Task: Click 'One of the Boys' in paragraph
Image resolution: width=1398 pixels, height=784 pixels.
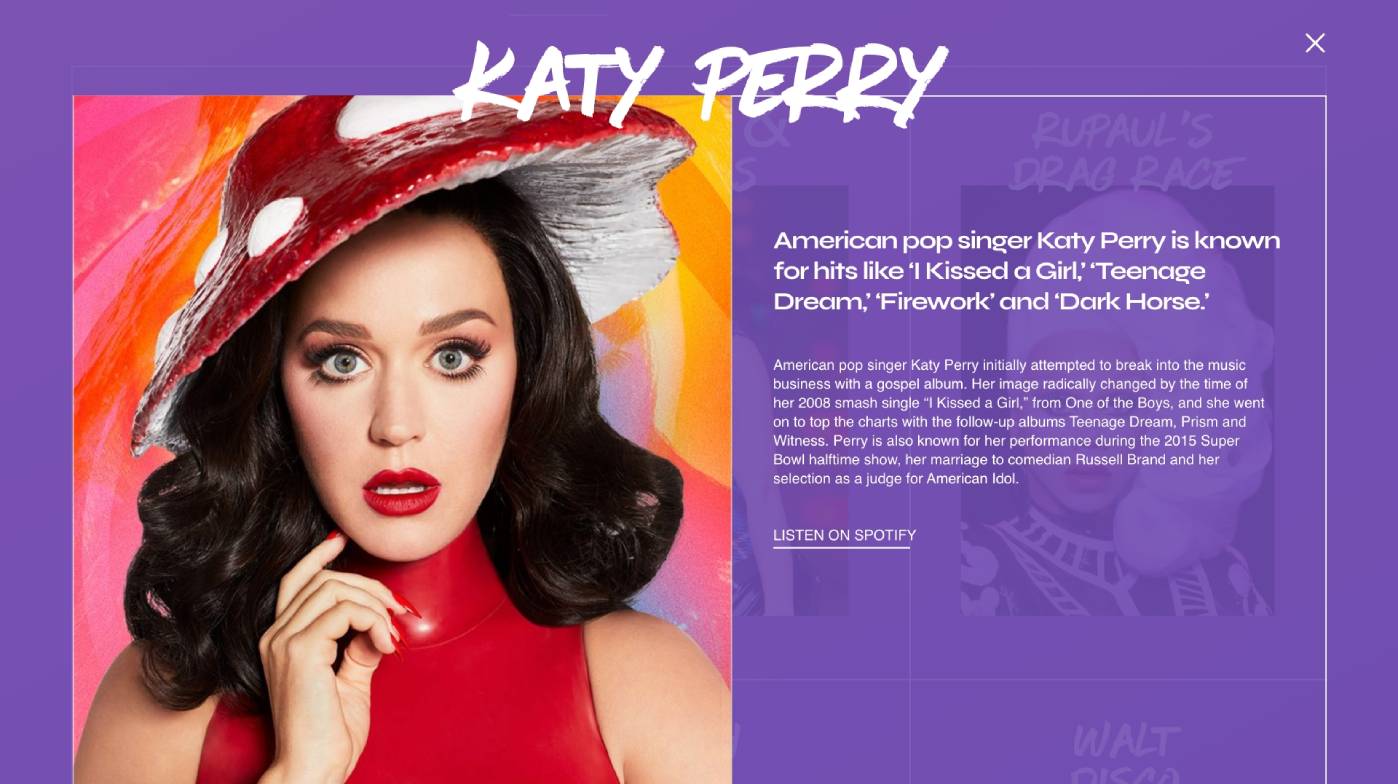Action: point(1115,403)
